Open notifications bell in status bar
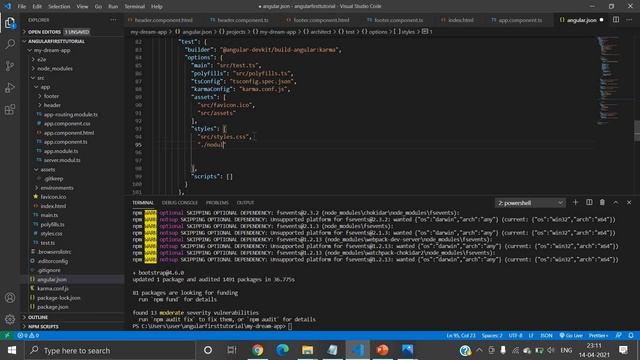The image size is (640, 360). pyautogui.click(x=631, y=335)
